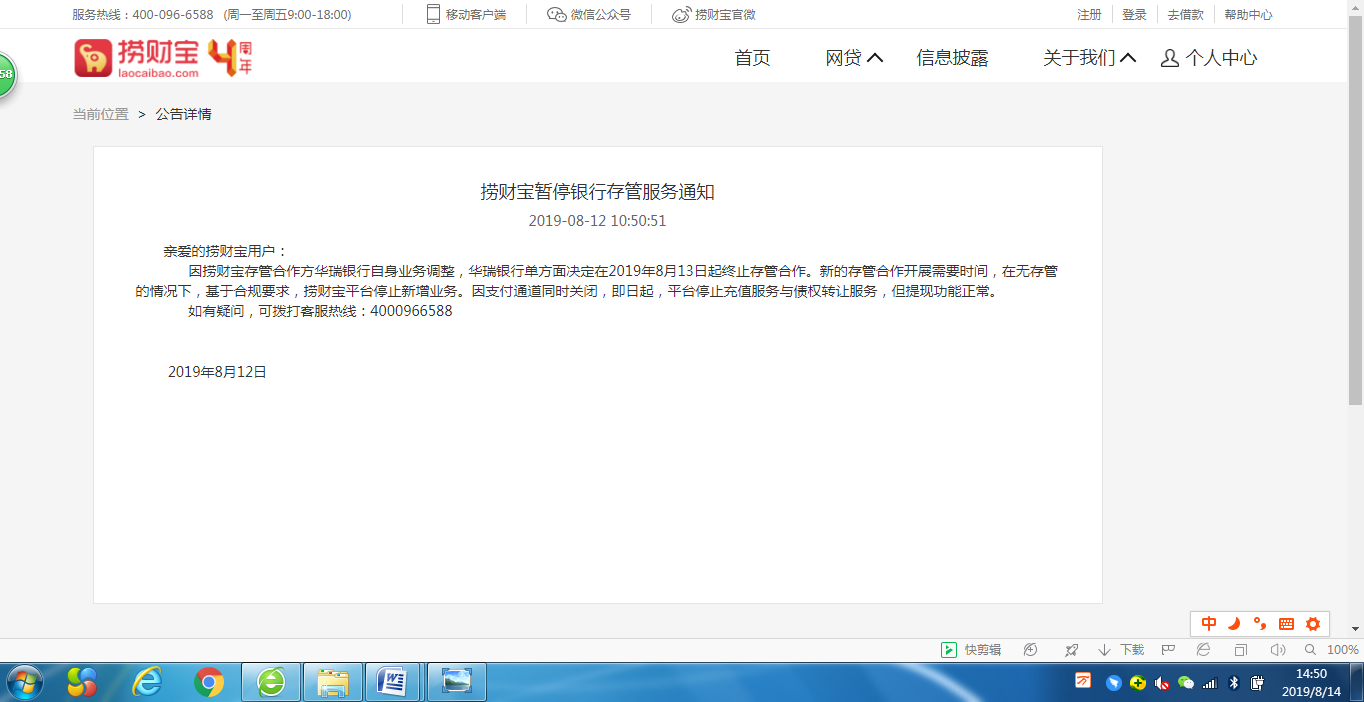
Task: Open the clock showing 14:50
Action: 1311,682
